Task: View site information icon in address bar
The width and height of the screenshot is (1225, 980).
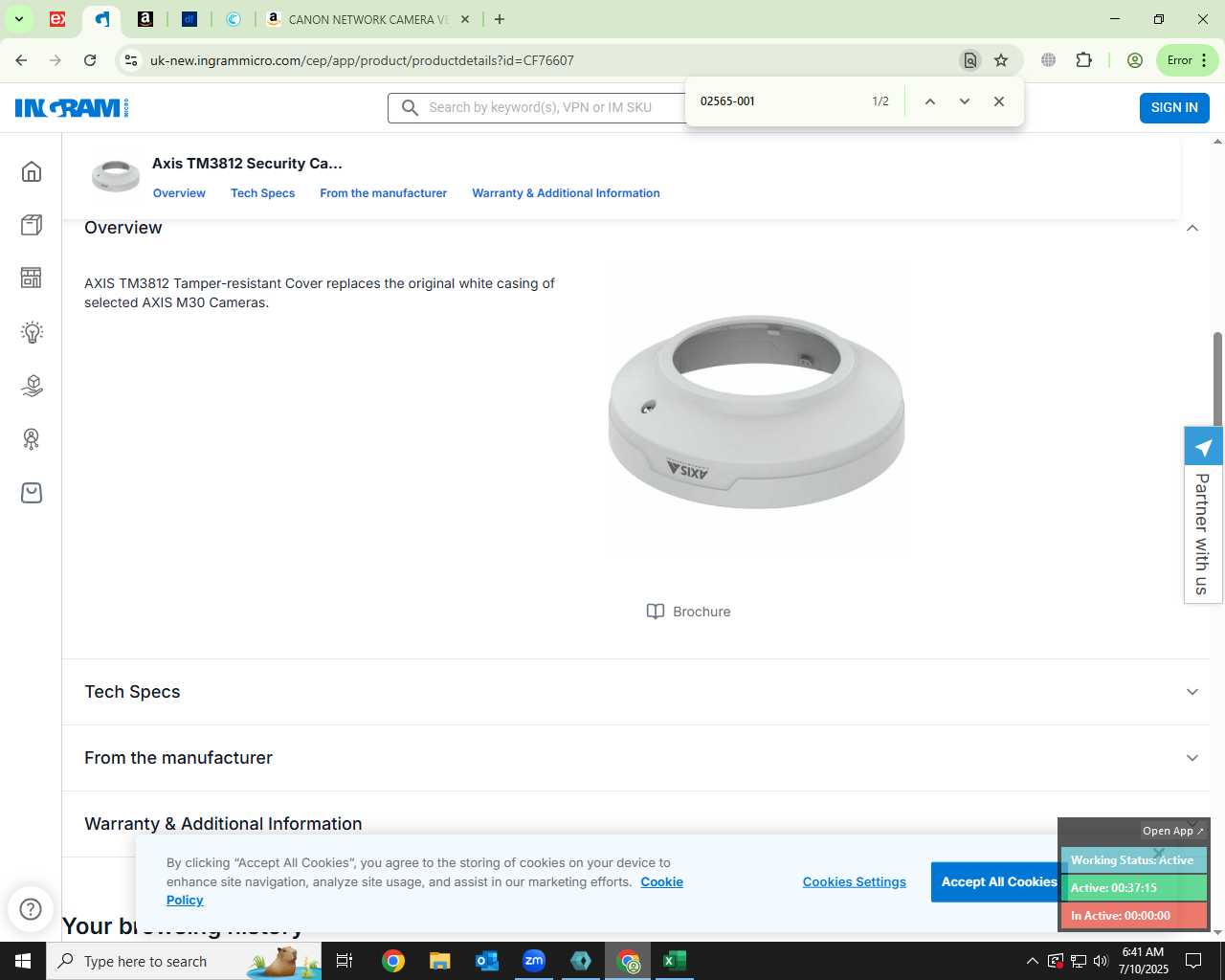Action: 131,60
